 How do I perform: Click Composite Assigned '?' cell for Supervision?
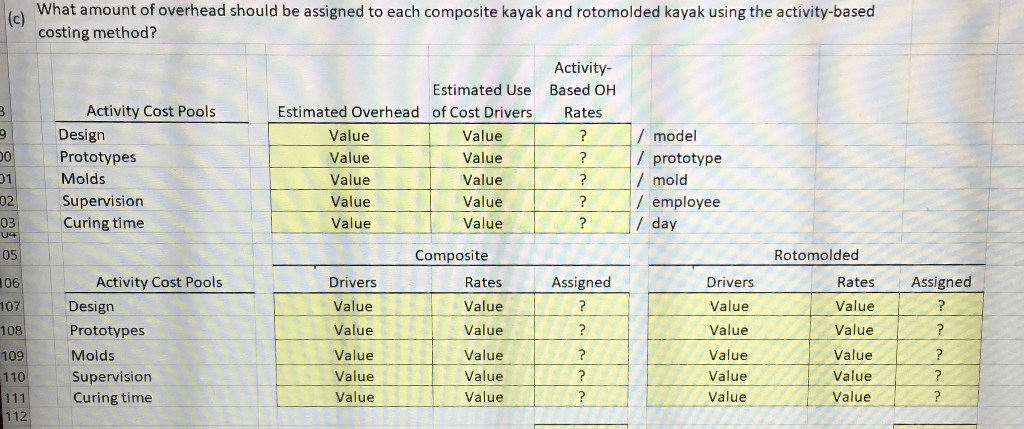point(582,376)
